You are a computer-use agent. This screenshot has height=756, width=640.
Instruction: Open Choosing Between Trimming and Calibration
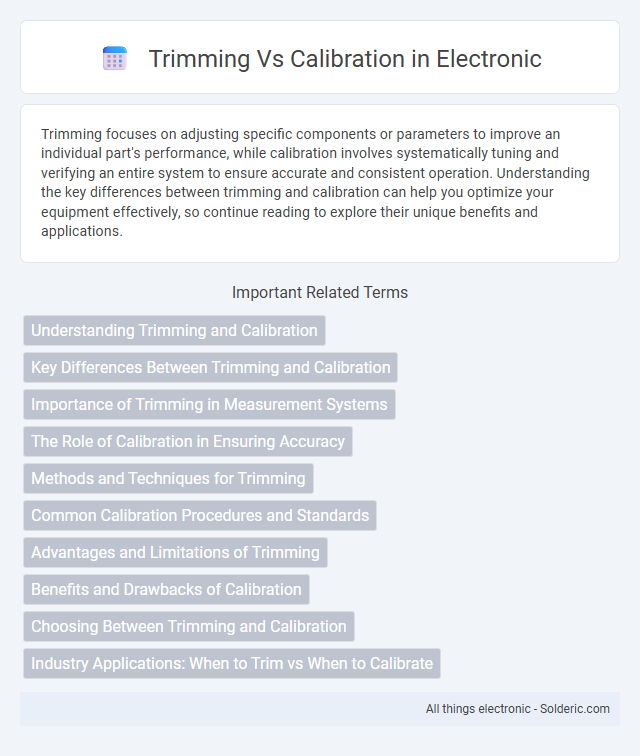click(x=189, y=626)
